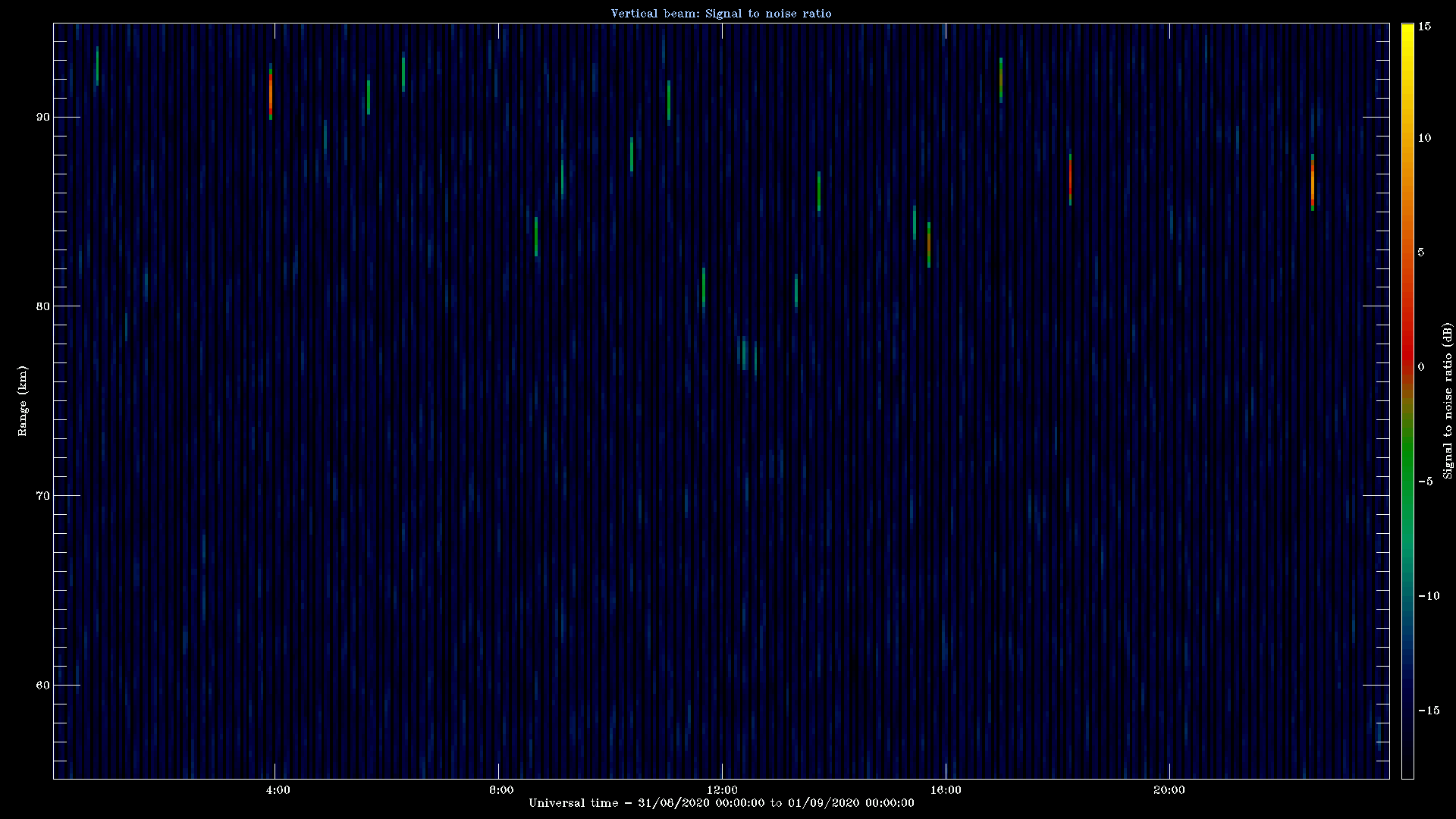
Task: Click the 8:00 time tick label
Action: pyautogui.click(x=502, y=790)
